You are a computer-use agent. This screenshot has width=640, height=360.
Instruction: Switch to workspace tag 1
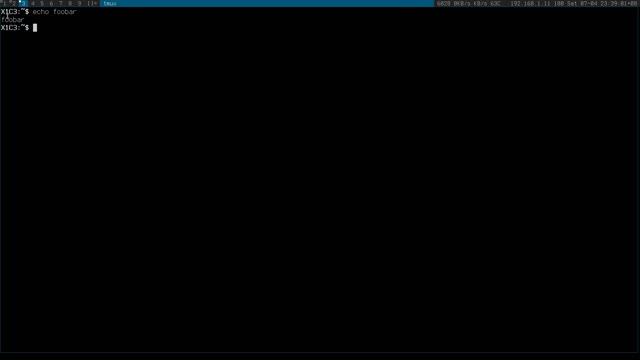[4, 3]
